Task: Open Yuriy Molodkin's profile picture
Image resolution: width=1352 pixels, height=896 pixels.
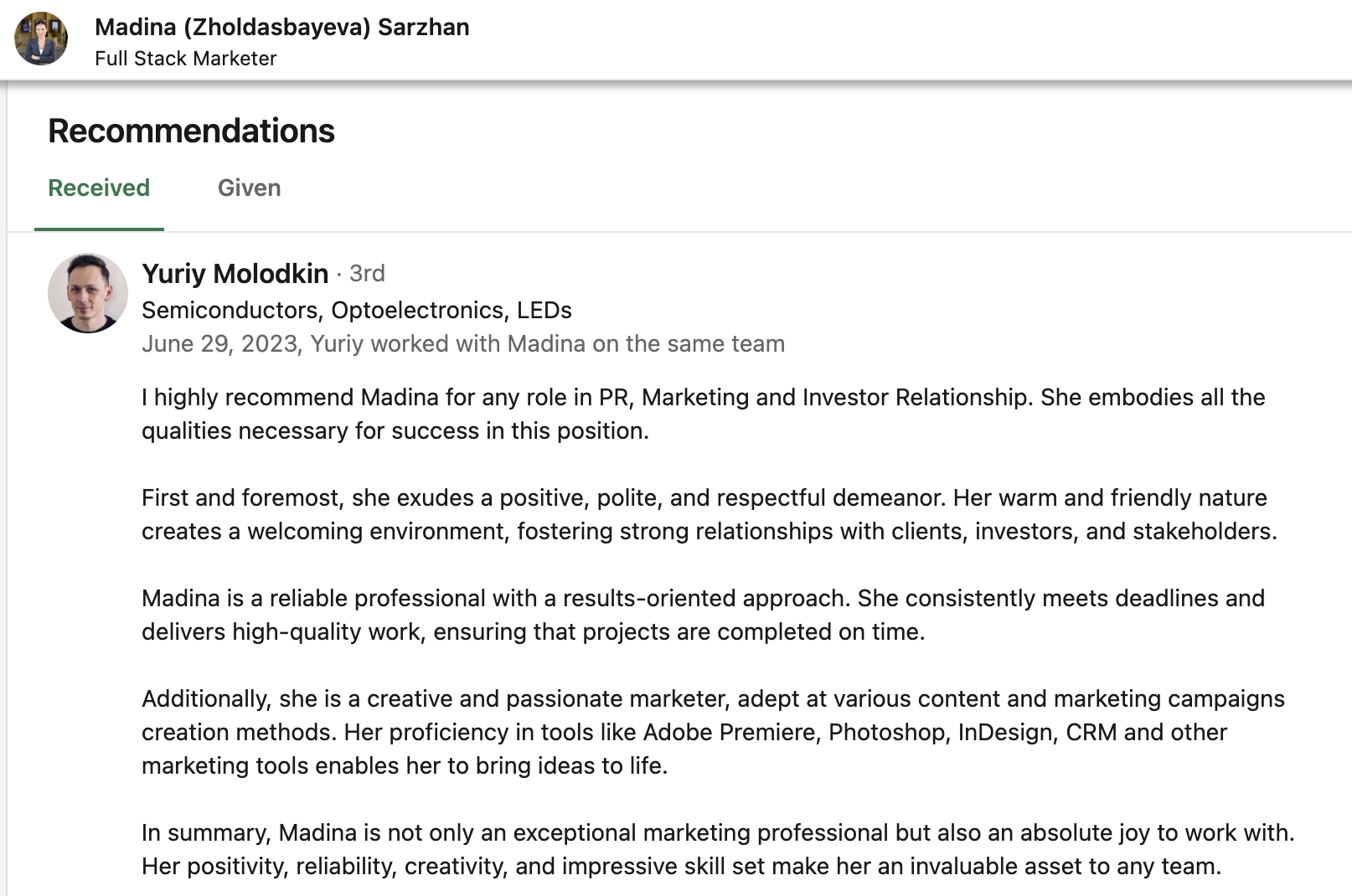Action: click(x=88, y=293)
